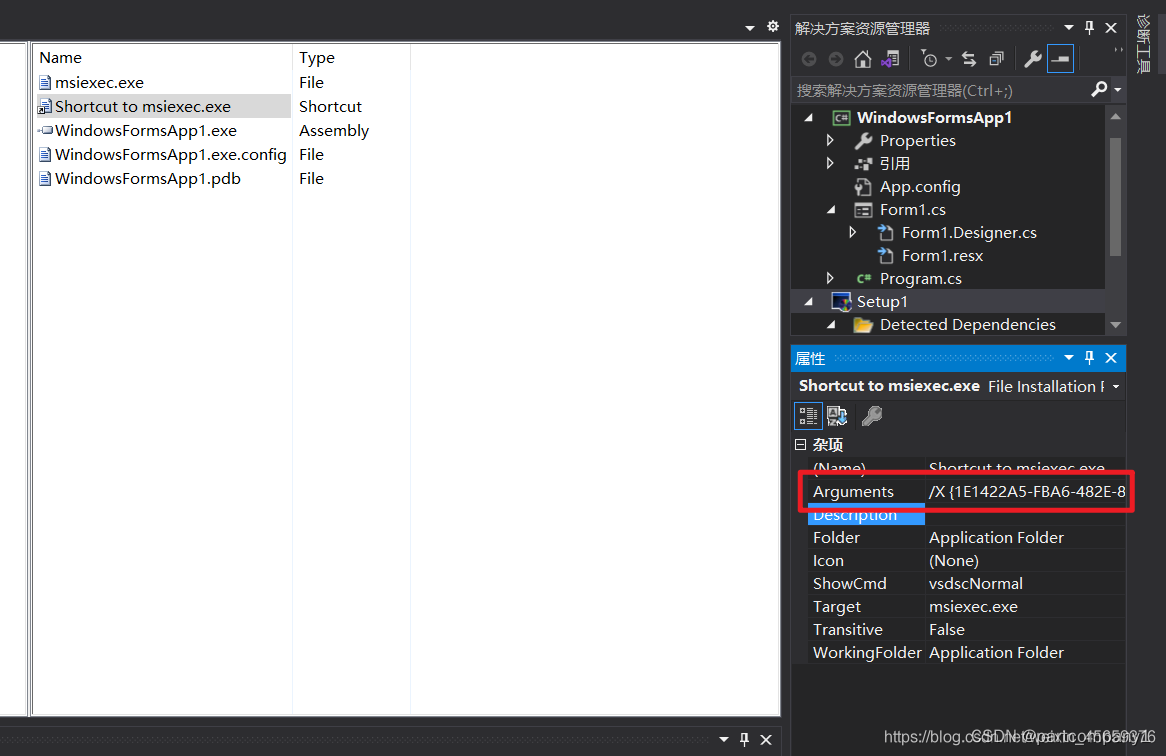1166x756 pixels.
Task: Select Shortcut to msiexec.exe in file list
Action: (x=143, y=106)
